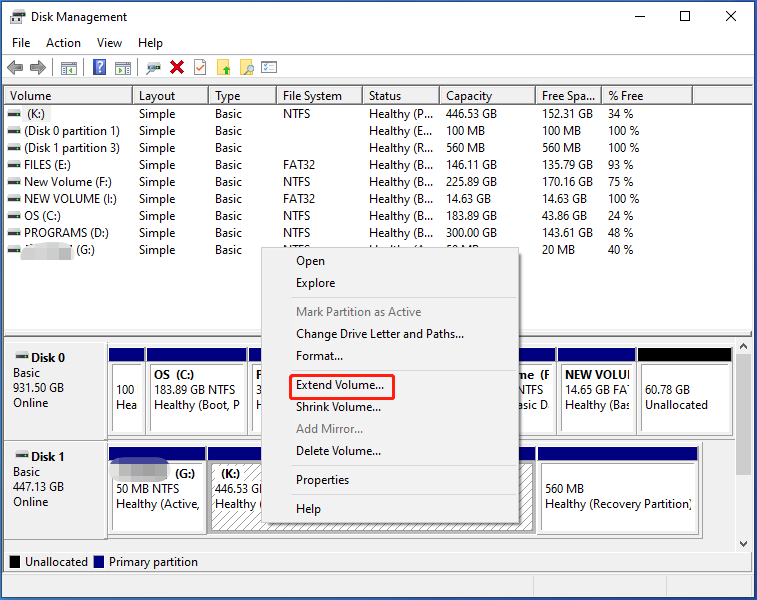
Task: Select the 100 MB partition block on Disk 0
Action: (126, 390)
